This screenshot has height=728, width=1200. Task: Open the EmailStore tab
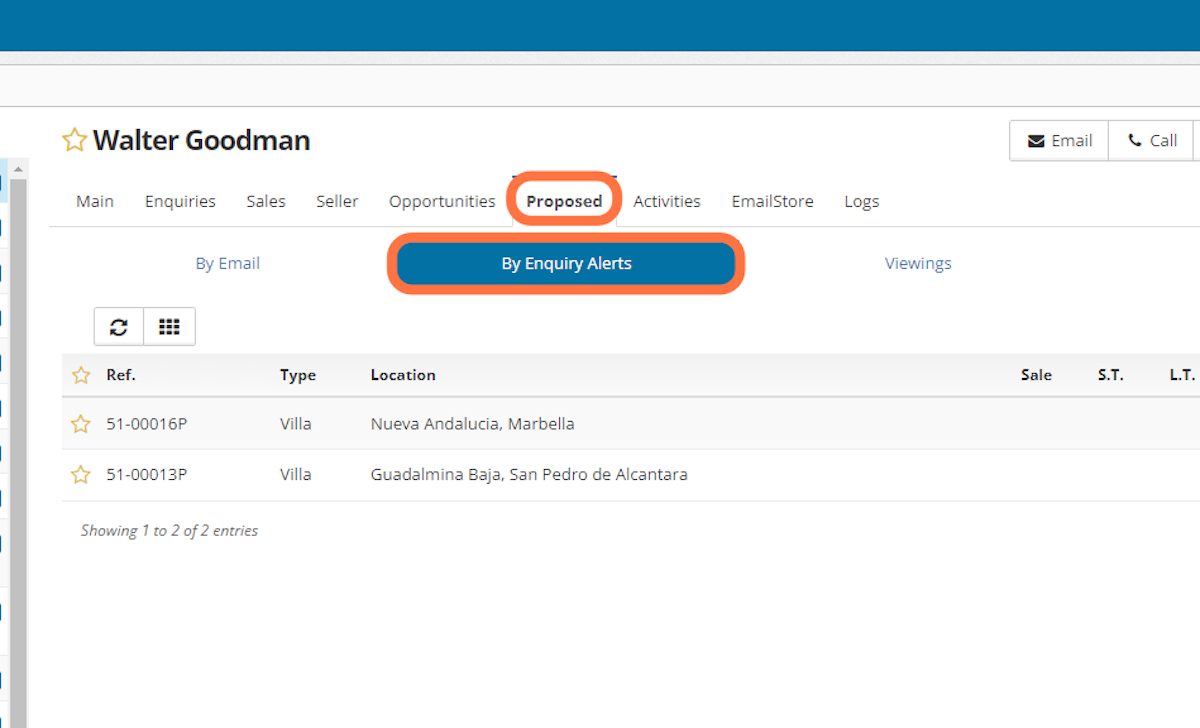pyautogui.click(x=772, y=201)
